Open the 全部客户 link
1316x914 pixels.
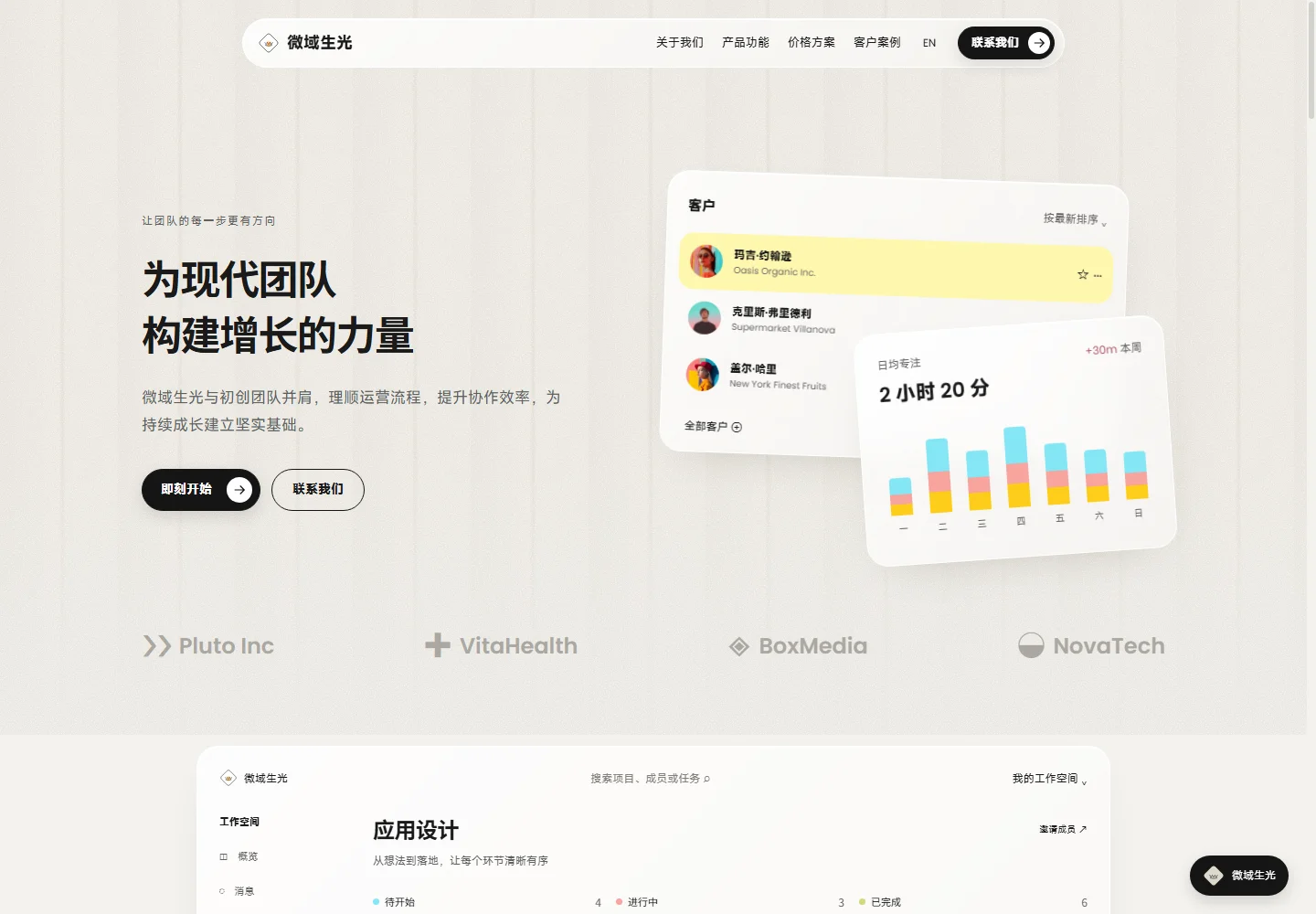tap(713, 426)
